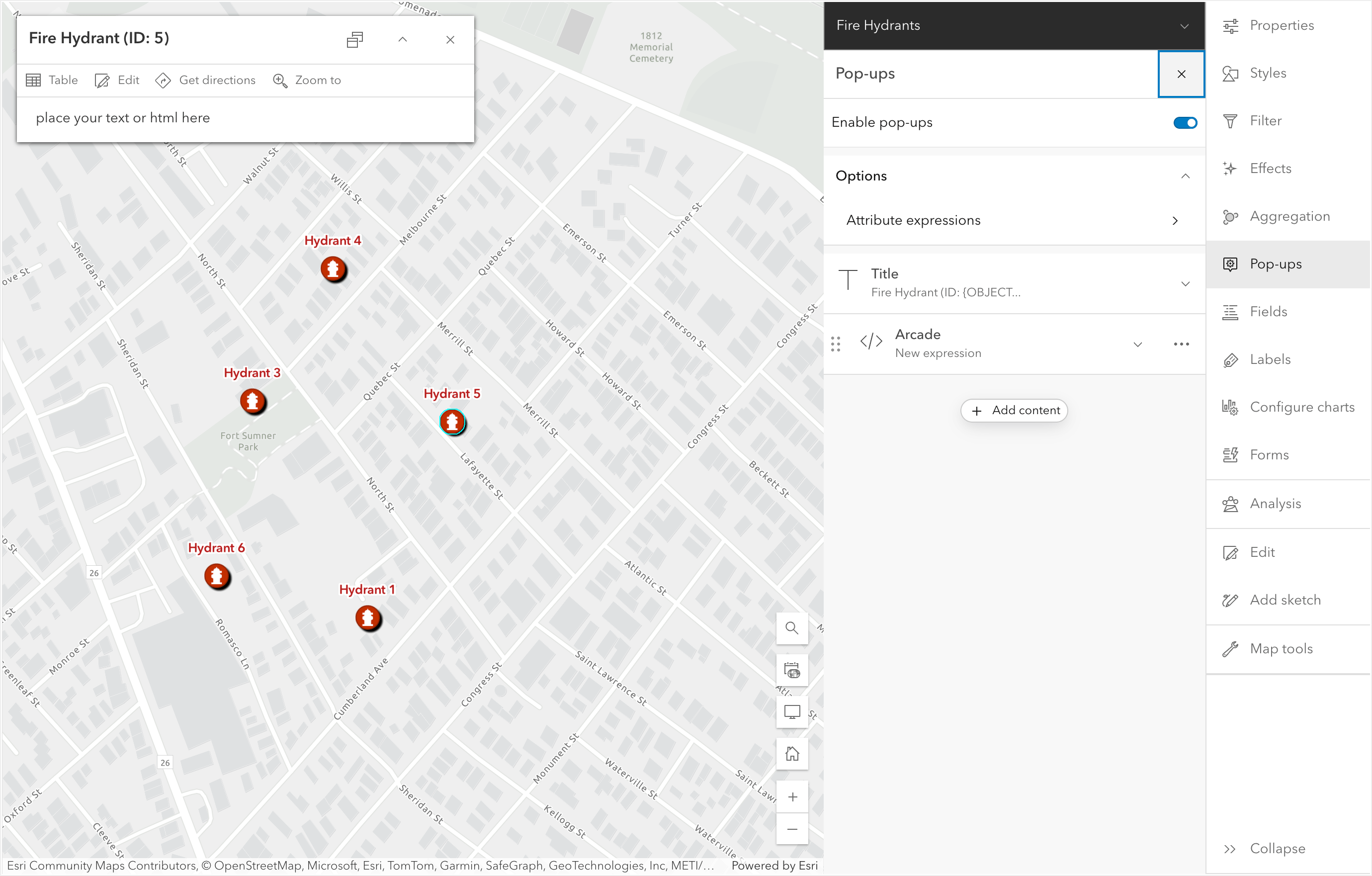Open the Fields panel

point(1268,311)
